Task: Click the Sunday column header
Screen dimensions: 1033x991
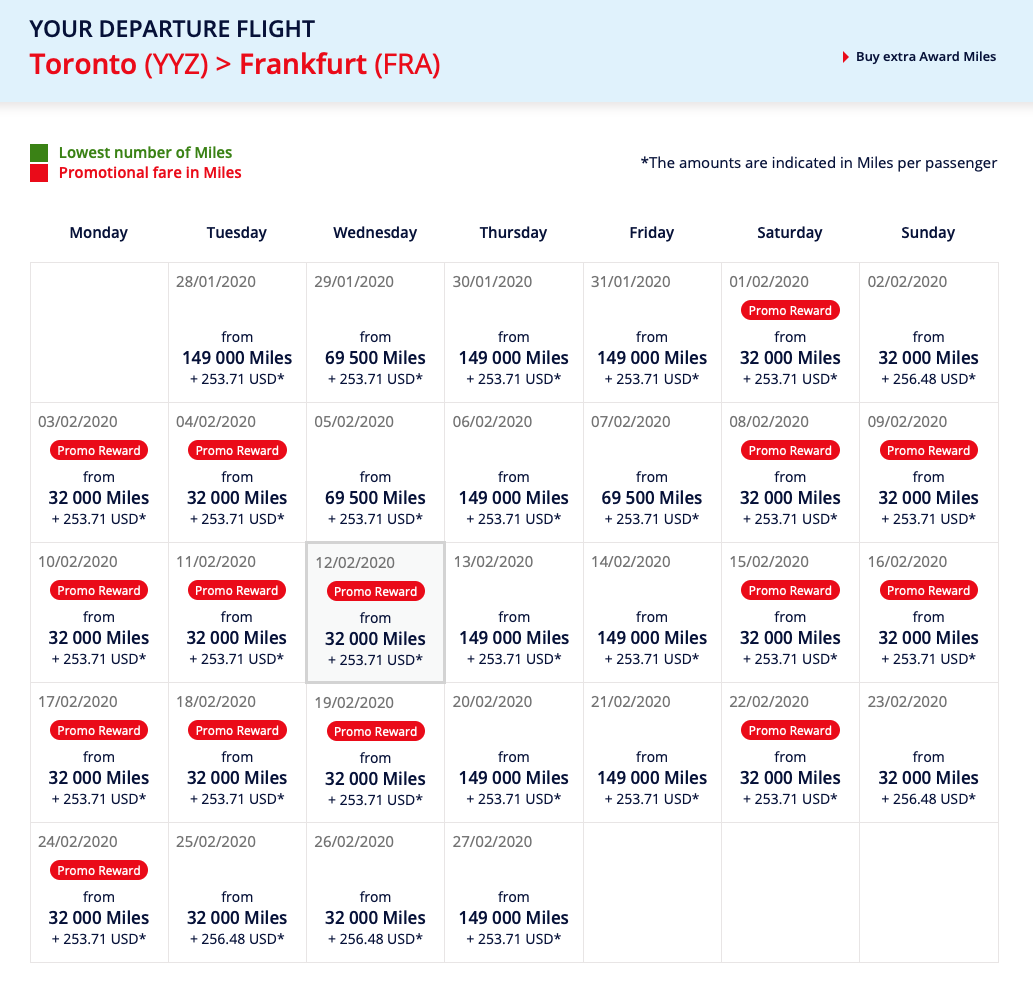Action: click(928, 232)
